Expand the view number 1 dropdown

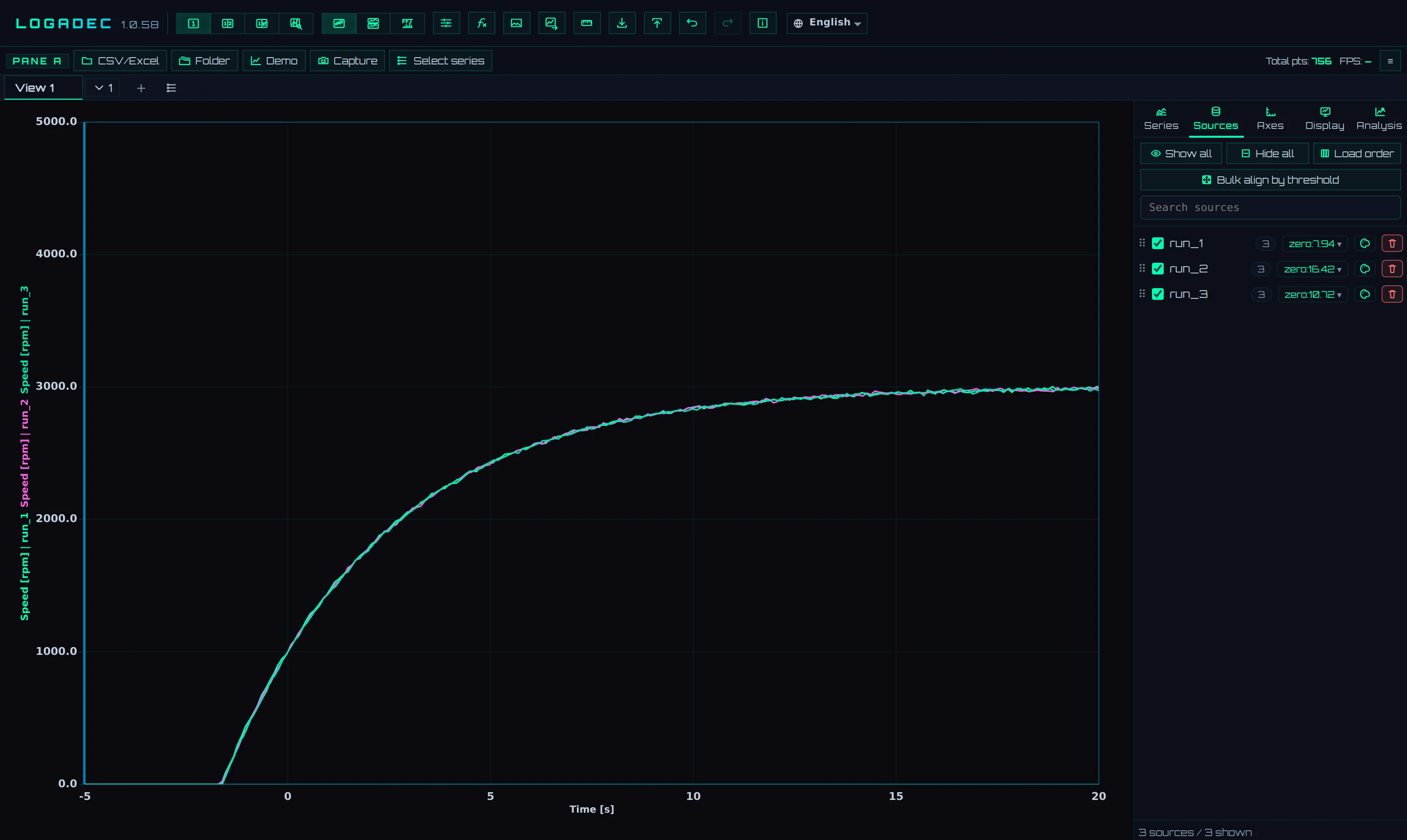pyautogui.click(x=104, y=88)
